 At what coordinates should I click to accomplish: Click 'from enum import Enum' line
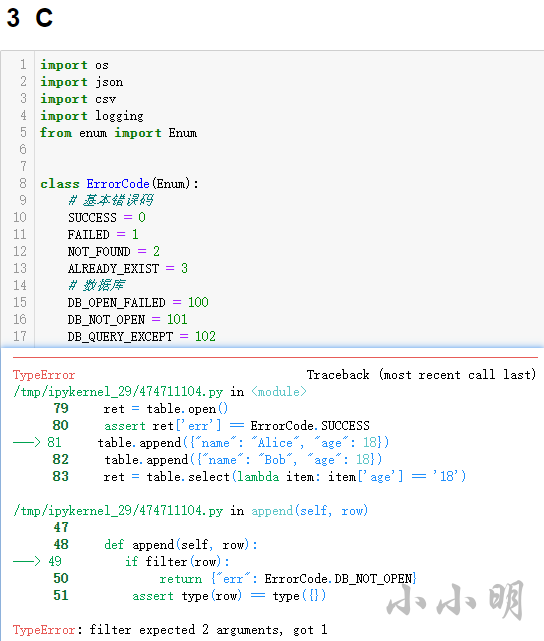[x=118, y=133]
